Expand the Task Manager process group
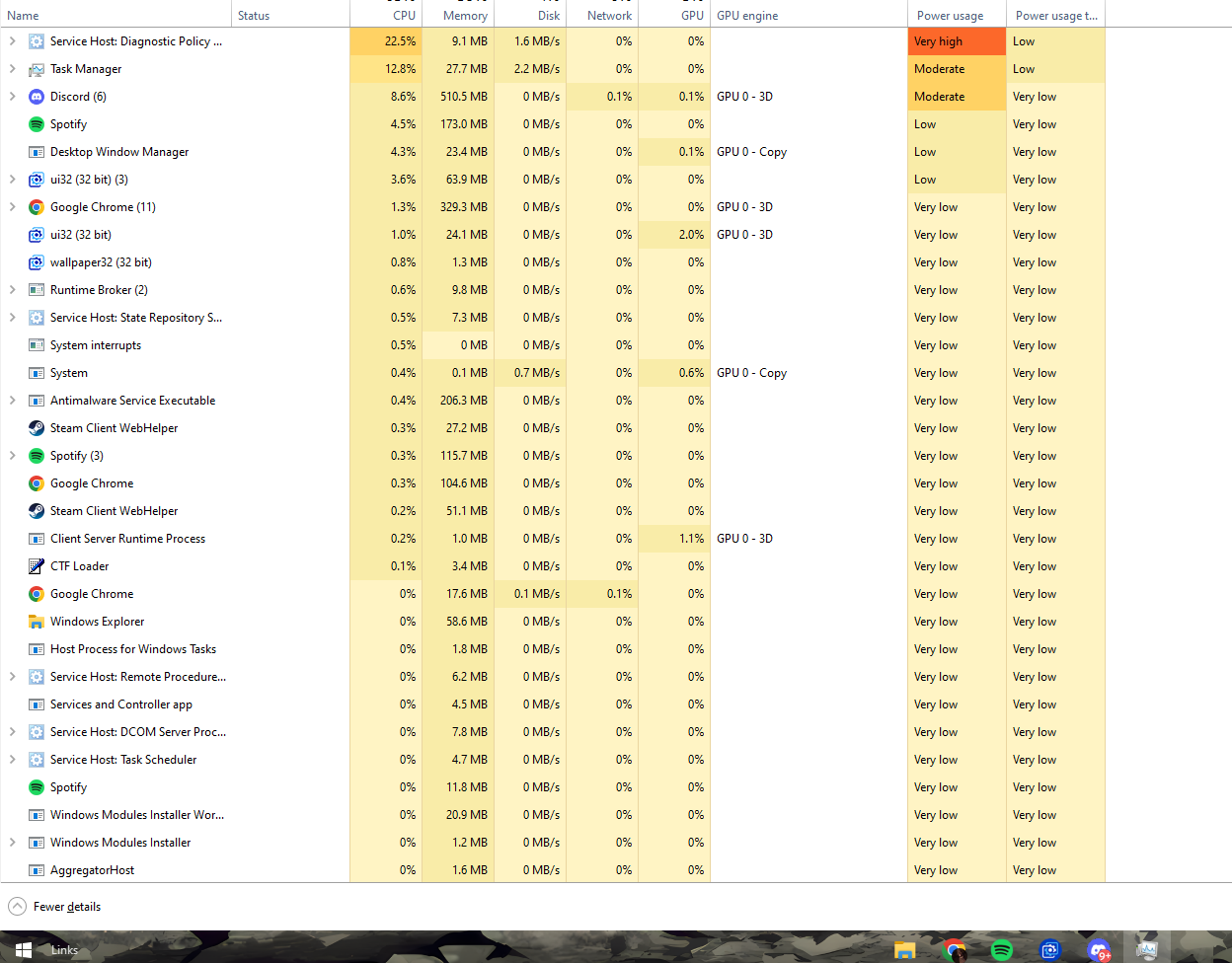 click(x=12, y=69)
